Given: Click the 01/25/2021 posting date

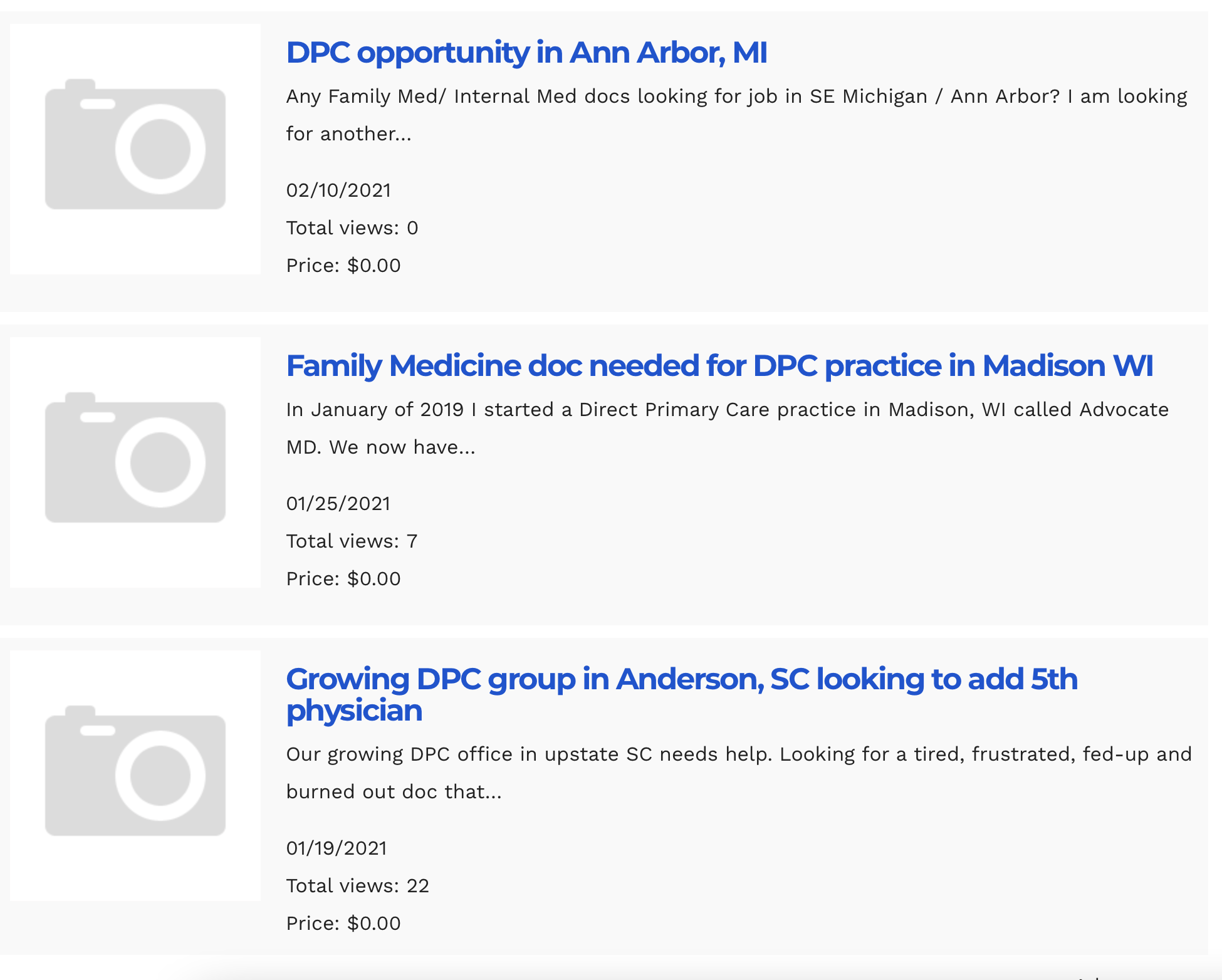Looking at the screenshot, I should click(x=338, y=504).
